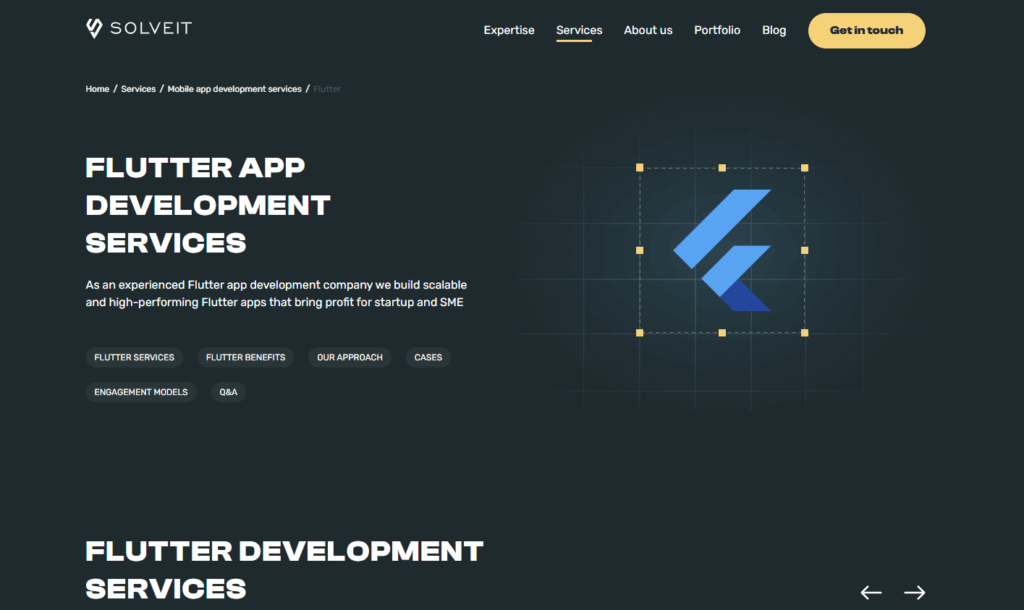Click the Flutter logo illustration
1024x610 pixels.
722,250
